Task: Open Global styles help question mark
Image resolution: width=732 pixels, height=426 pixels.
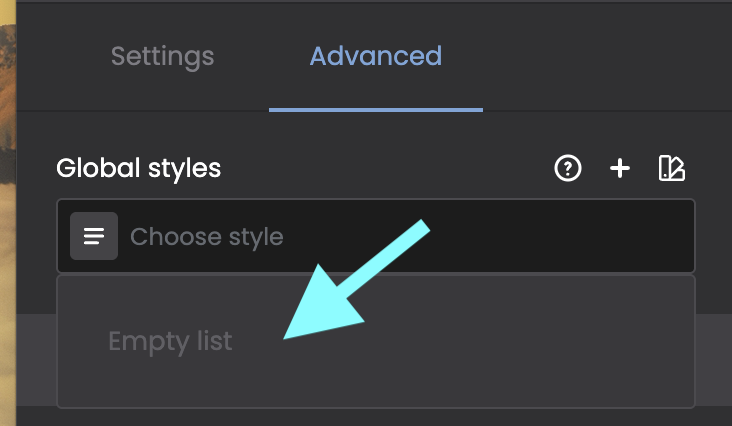Action: tap(568, 169)
